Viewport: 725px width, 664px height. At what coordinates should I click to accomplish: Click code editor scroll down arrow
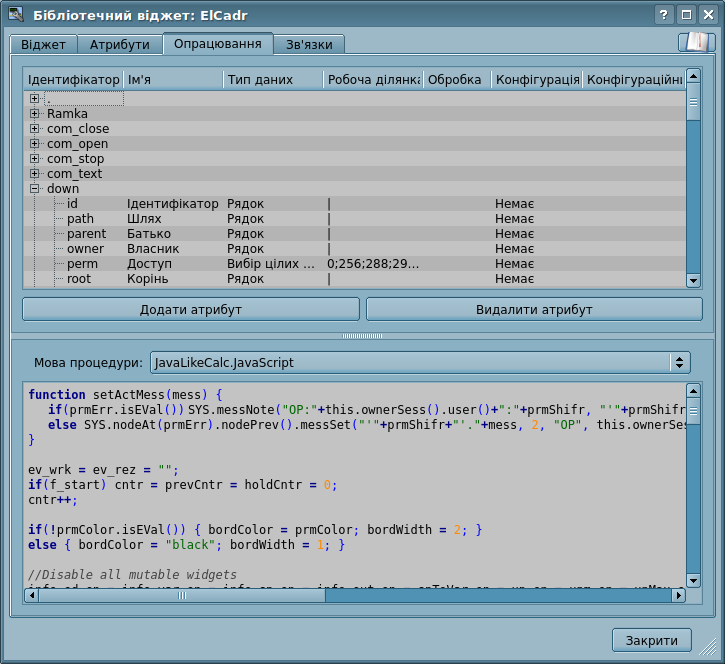[694, 580]
